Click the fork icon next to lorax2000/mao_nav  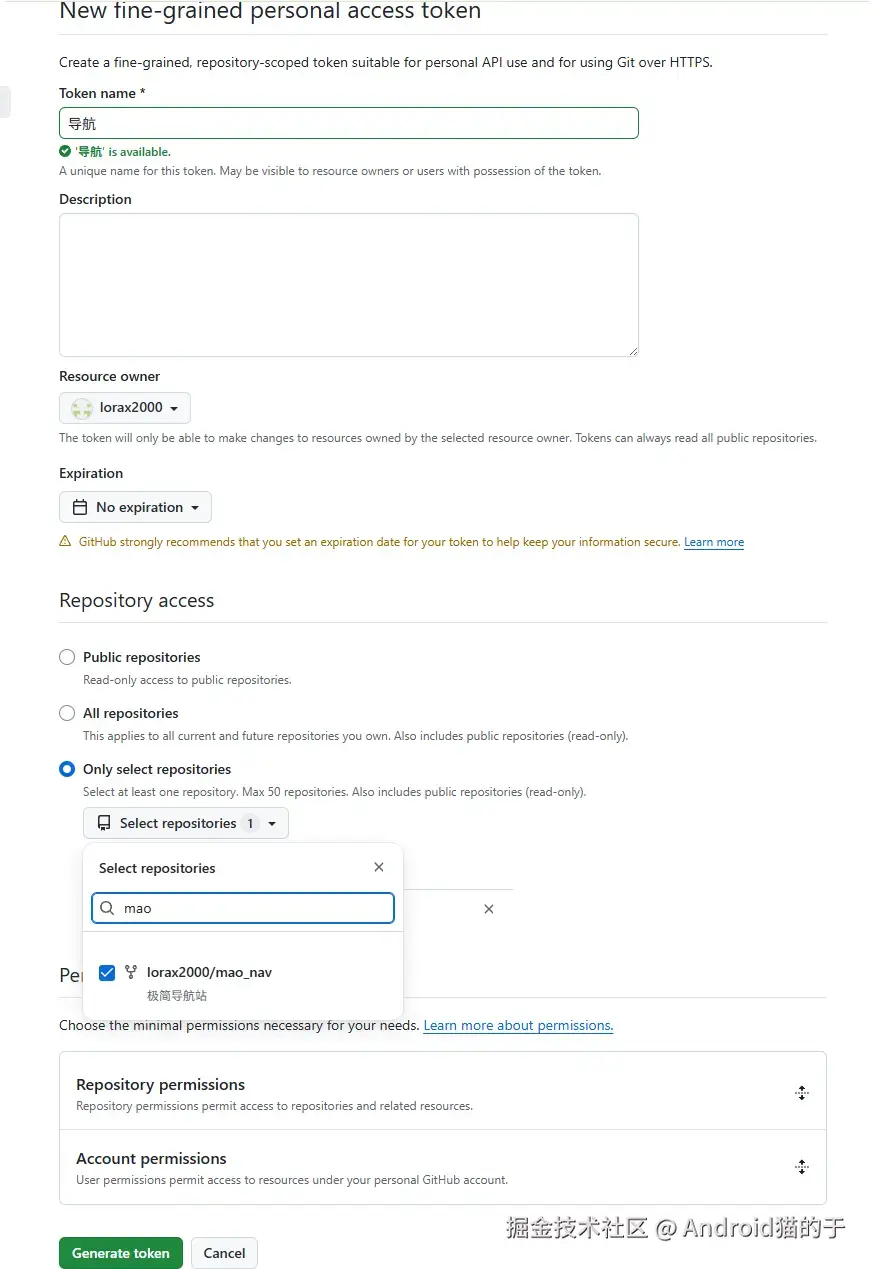point(131,972)
